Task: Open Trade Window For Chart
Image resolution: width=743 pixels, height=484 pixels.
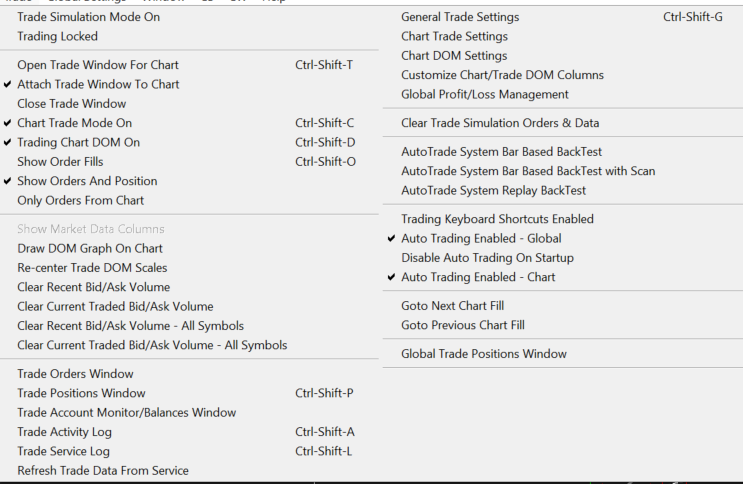Action: [x=98, y=65]
